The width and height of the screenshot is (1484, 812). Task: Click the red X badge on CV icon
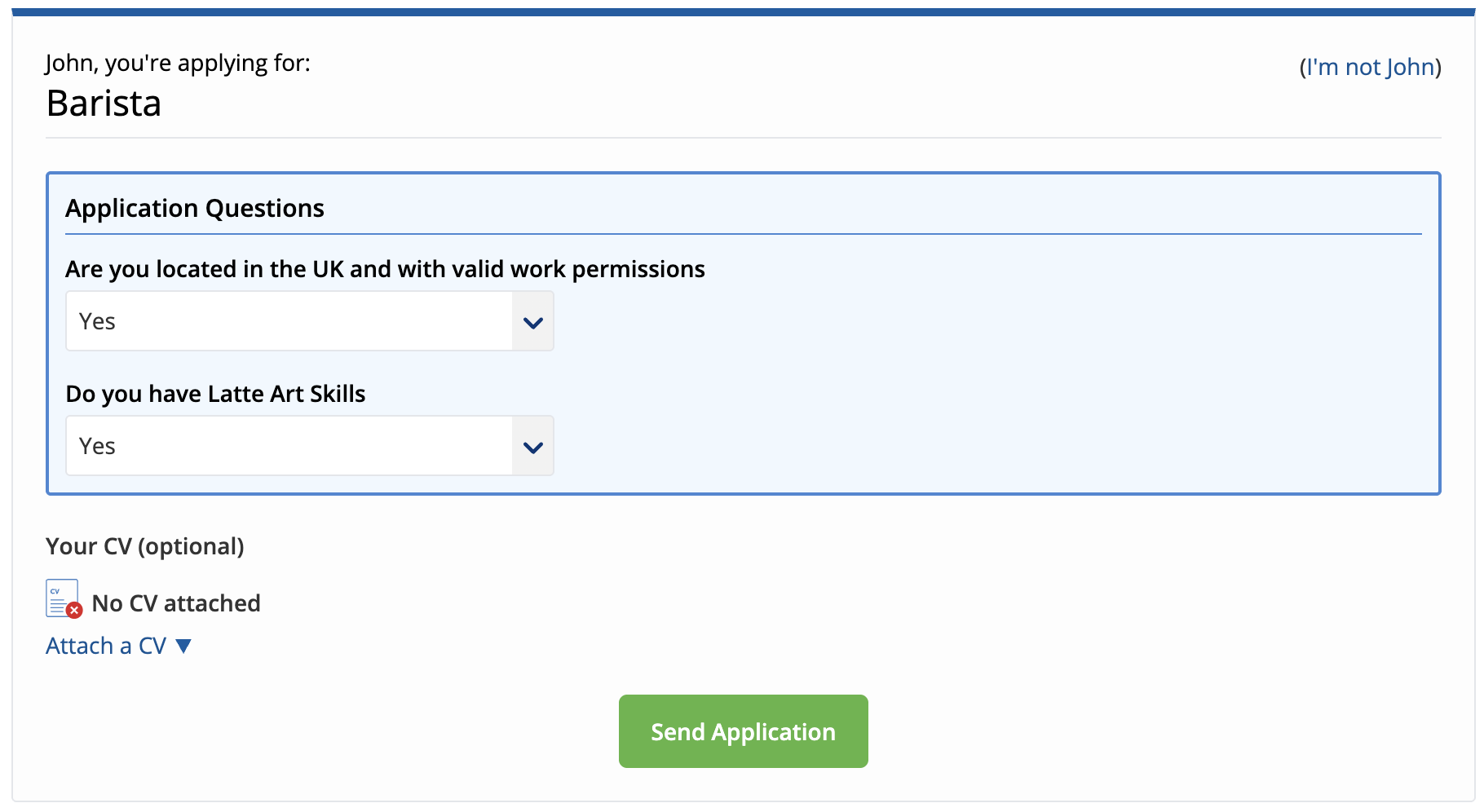coord(74,610)
